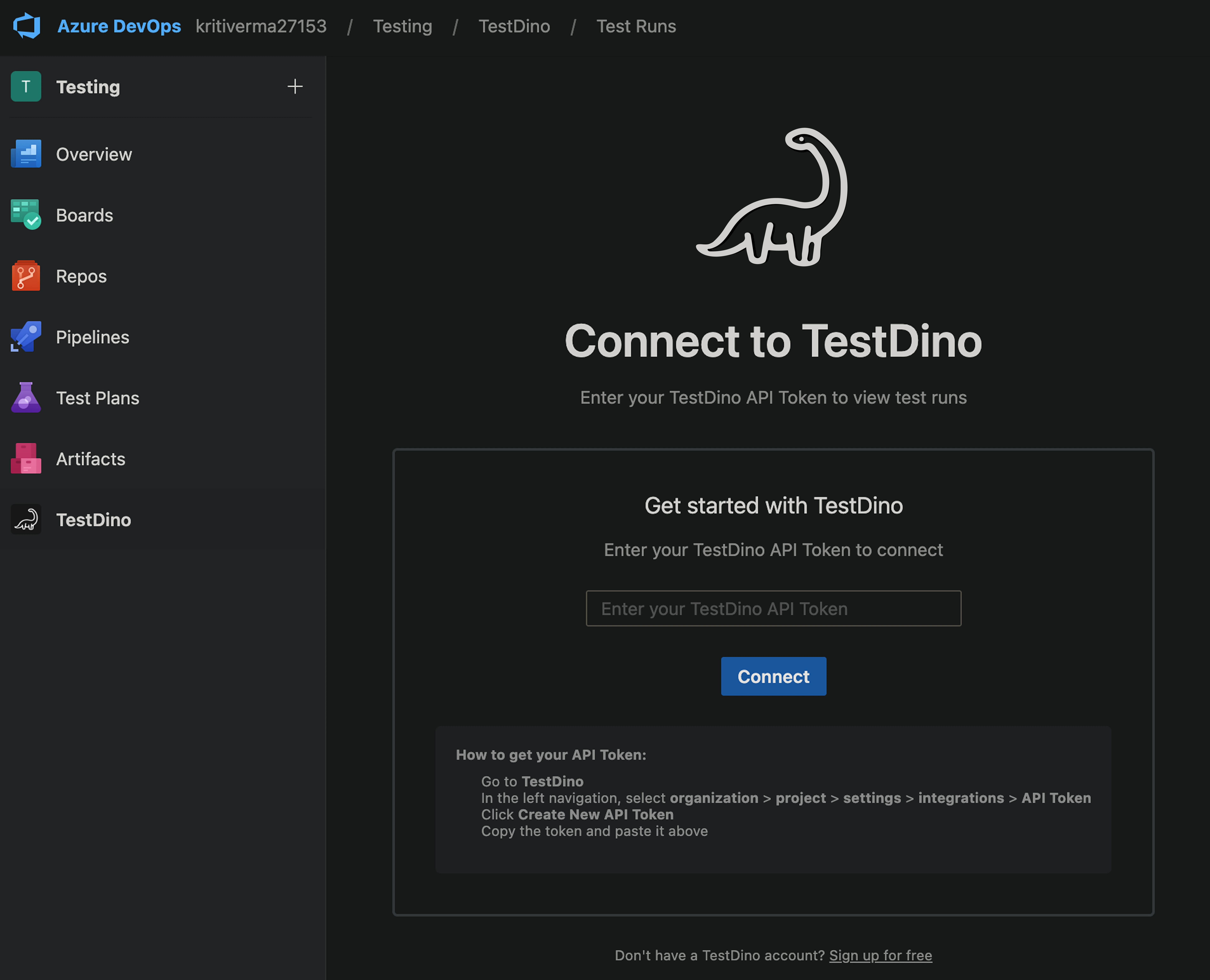Open the TestDino breadcrumb entry
This screenshot has width=1210, height=980.
tap(514, 26)
